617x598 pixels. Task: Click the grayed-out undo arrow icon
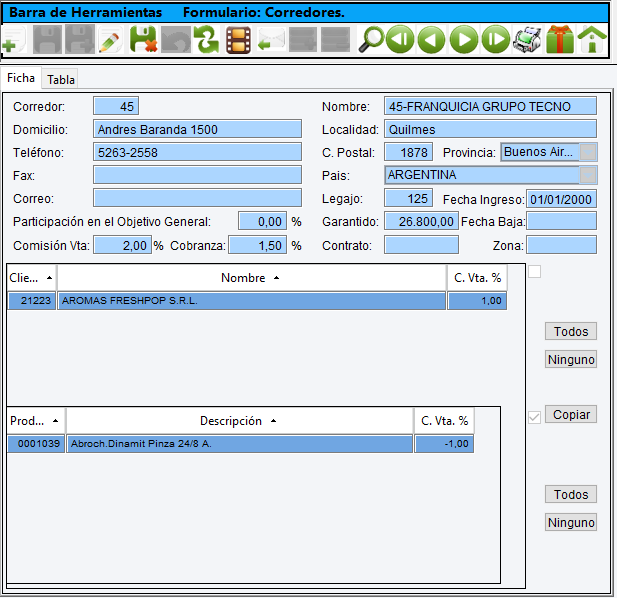point(176,39)
